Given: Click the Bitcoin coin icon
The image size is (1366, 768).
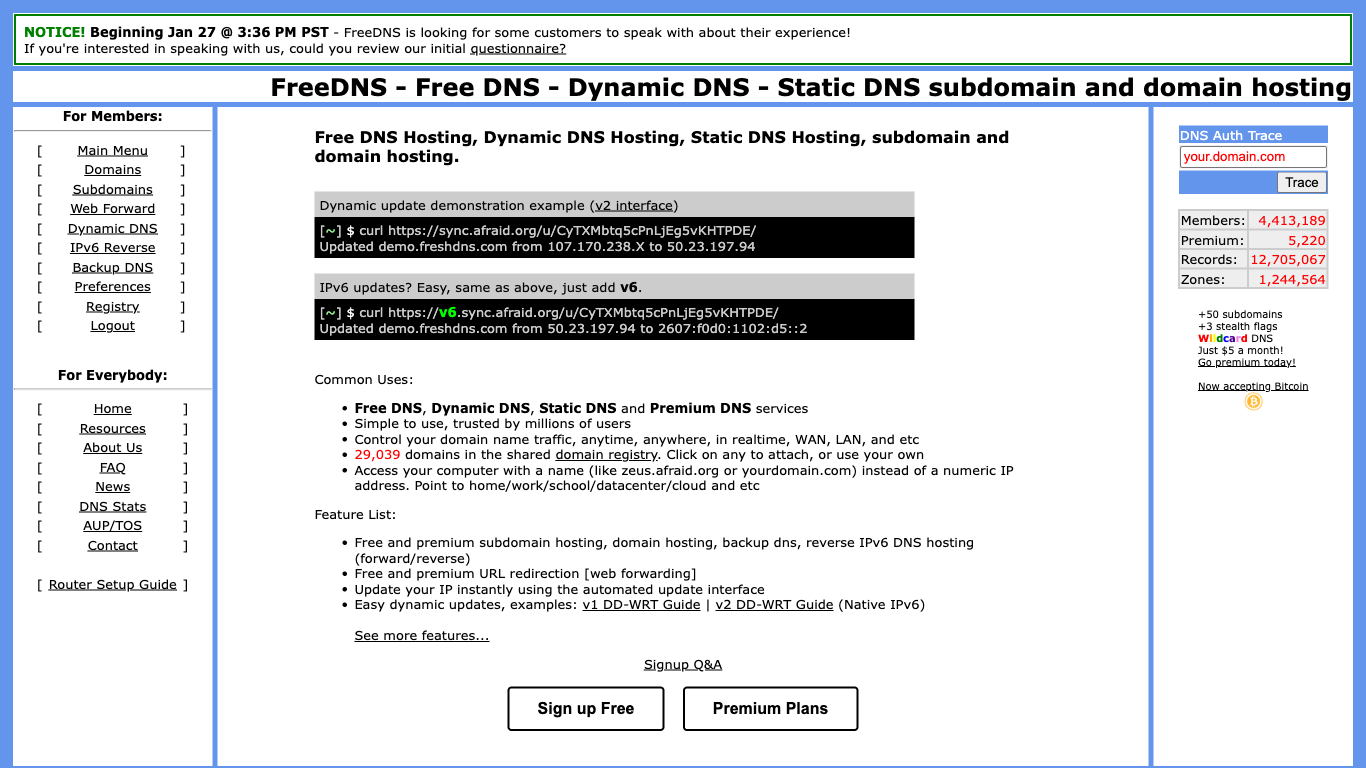Looking at the screenshot, I should (x=1253, y=402).
